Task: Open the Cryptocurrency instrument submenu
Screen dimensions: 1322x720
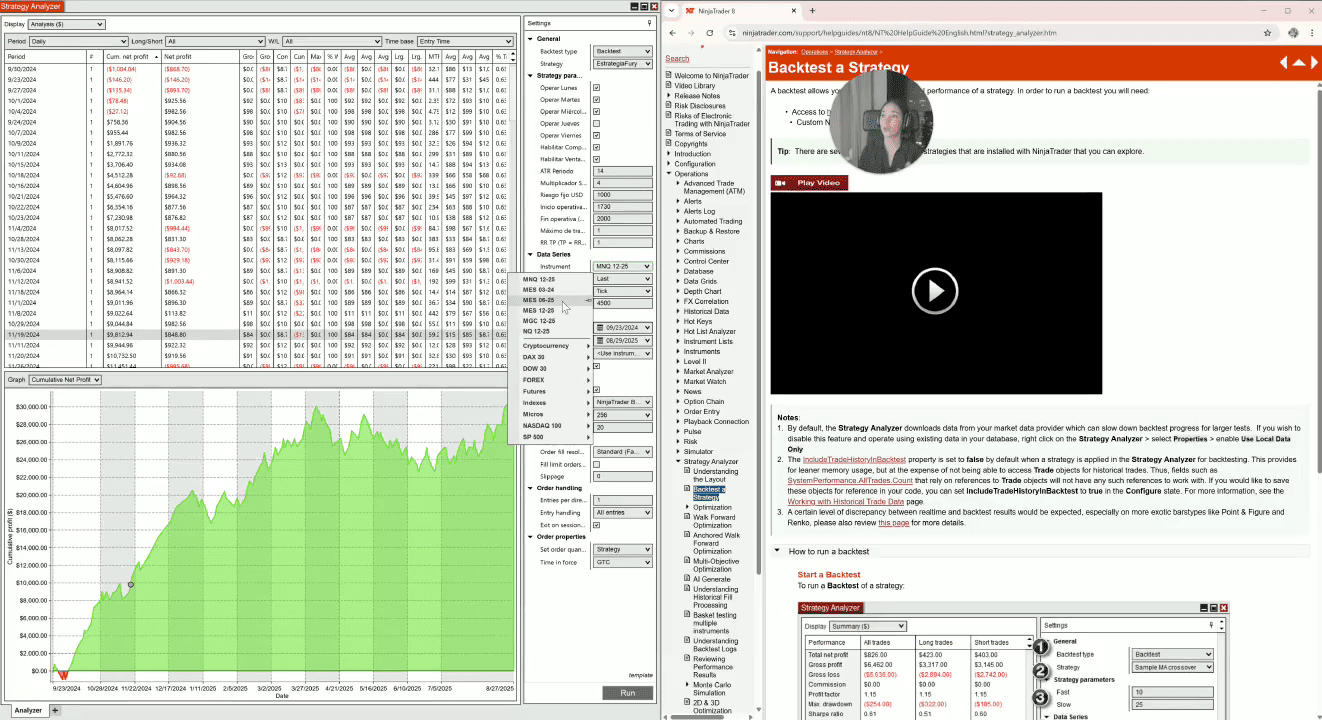Action: click(555, 345)
